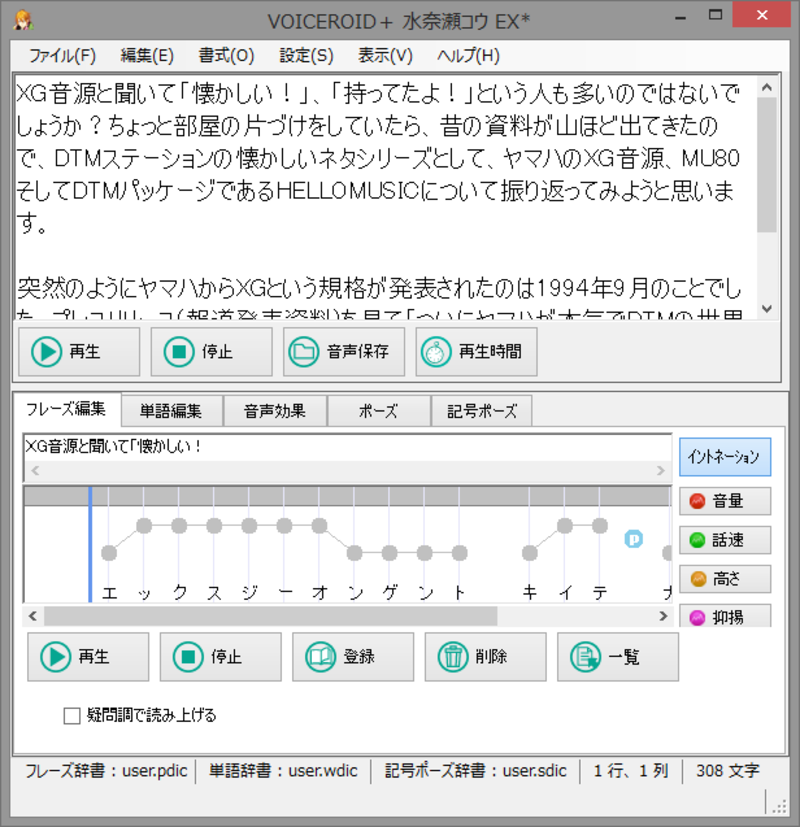This screenshot has height=827, width=800.
Task: Click the intonation graph left scroll arrow
Action: pos(33,616)
